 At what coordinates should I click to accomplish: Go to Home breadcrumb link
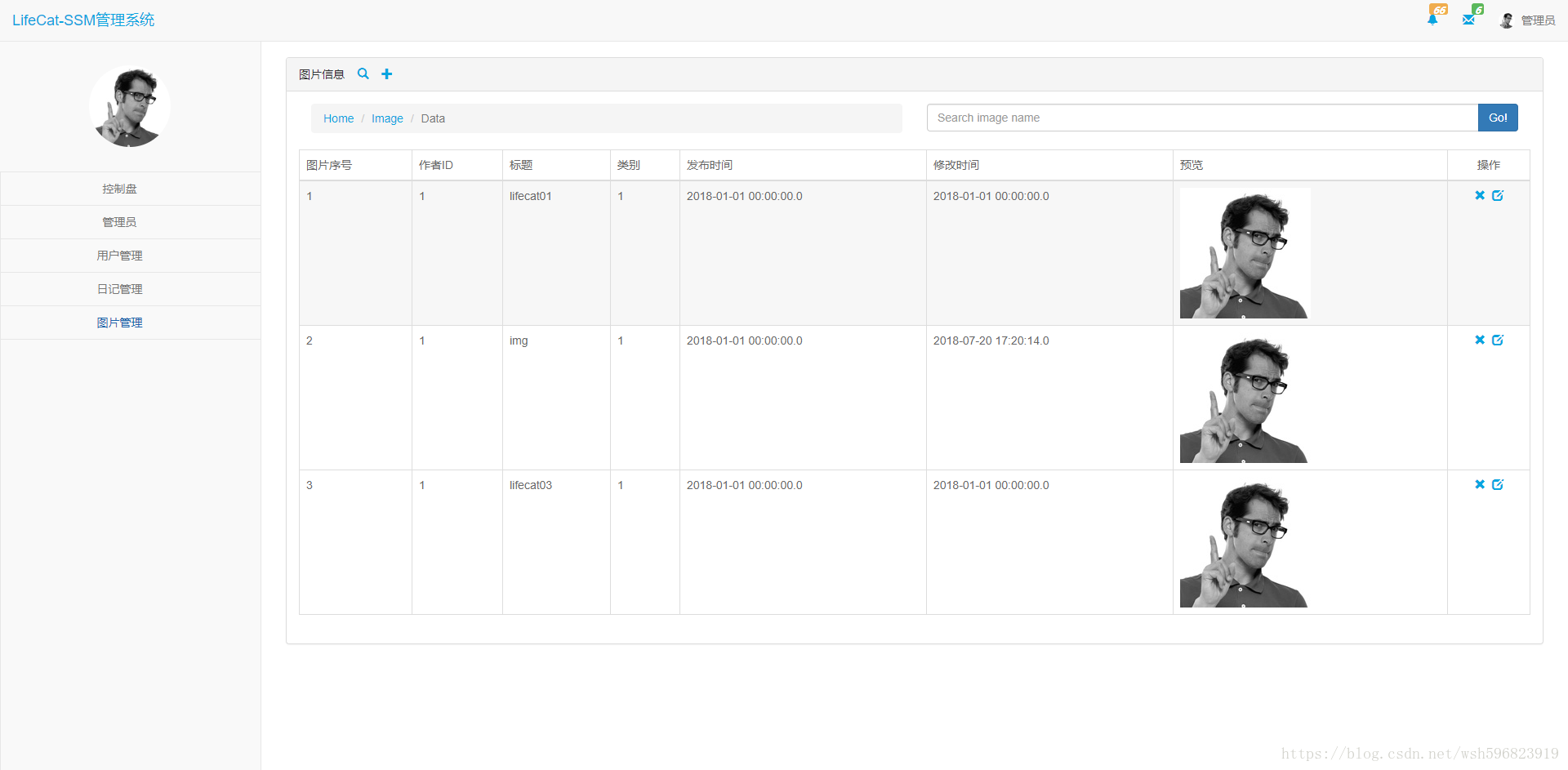(x=338, y=118)
